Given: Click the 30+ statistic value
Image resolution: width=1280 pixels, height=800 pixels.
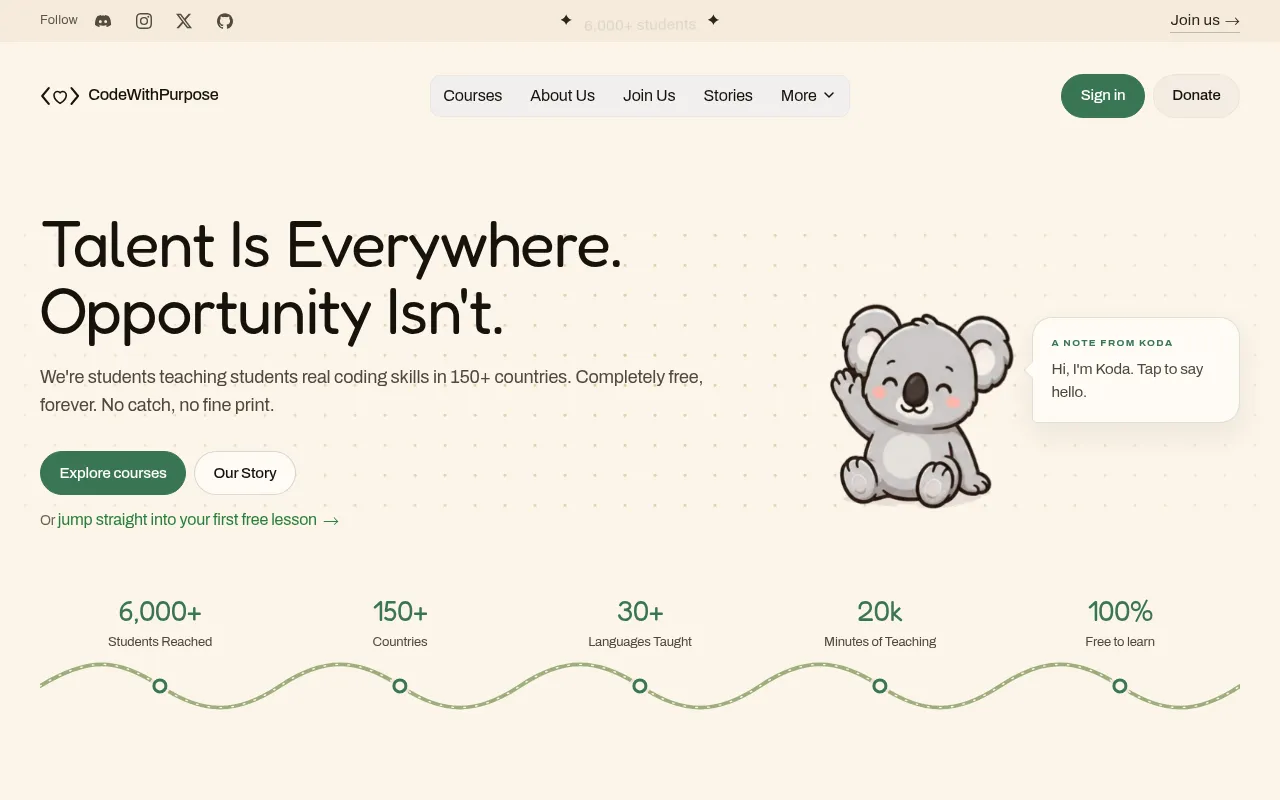Looking at the screenshot, I should [640, 611].
